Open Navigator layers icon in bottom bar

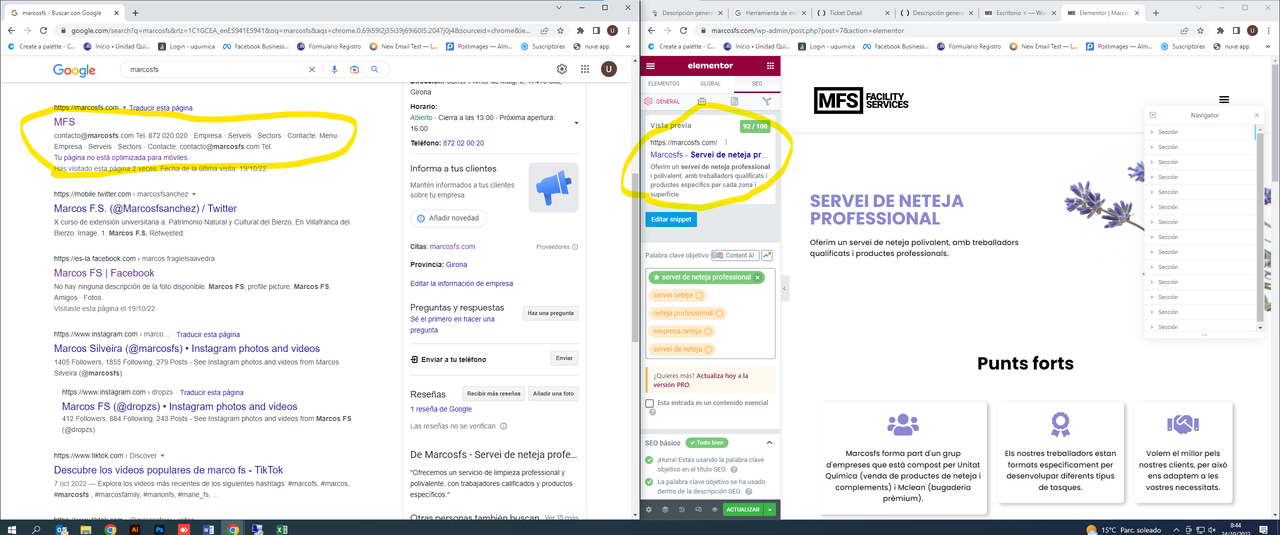point(665,510)
